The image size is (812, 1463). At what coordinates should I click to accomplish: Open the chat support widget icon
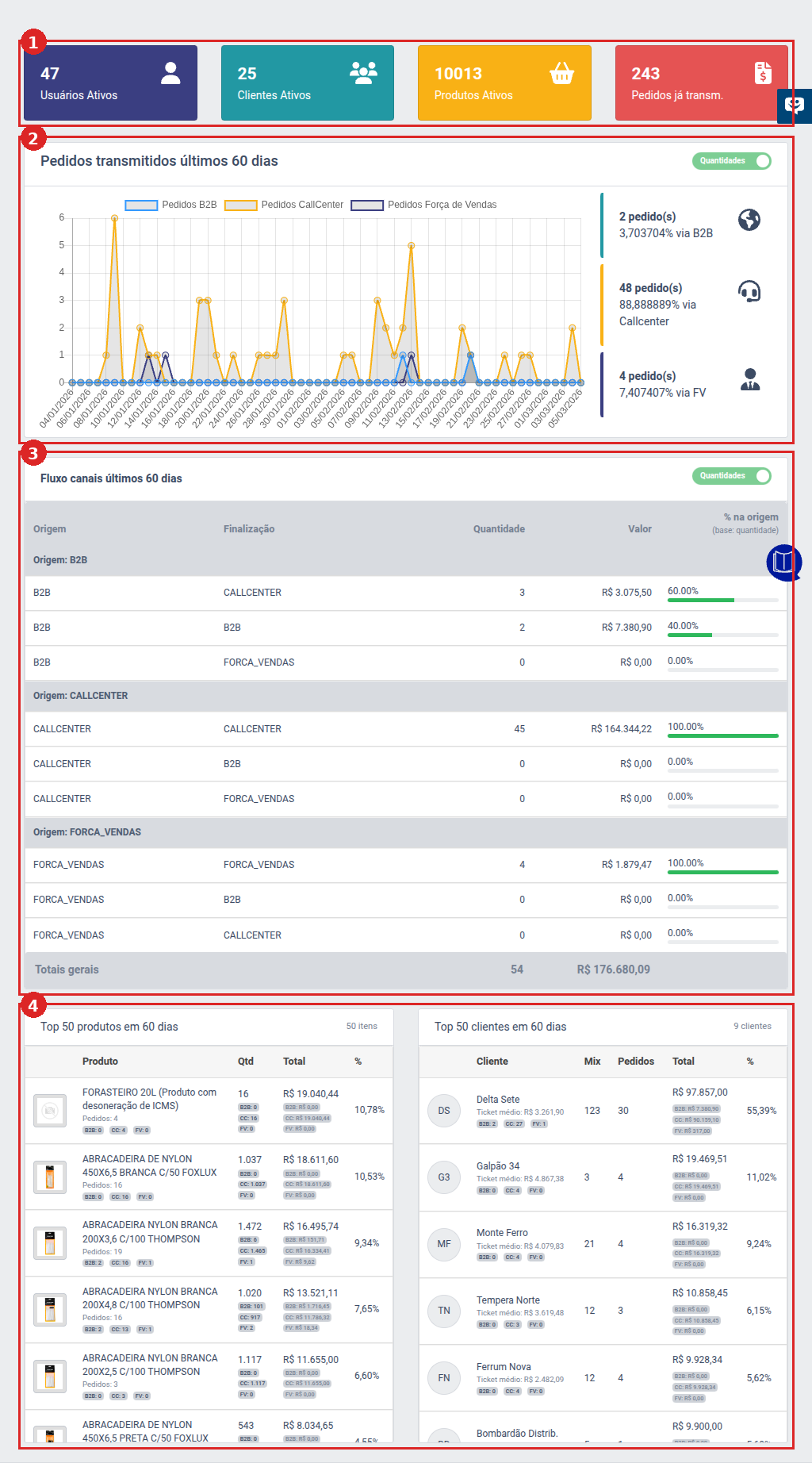click(x=795, y=106)
